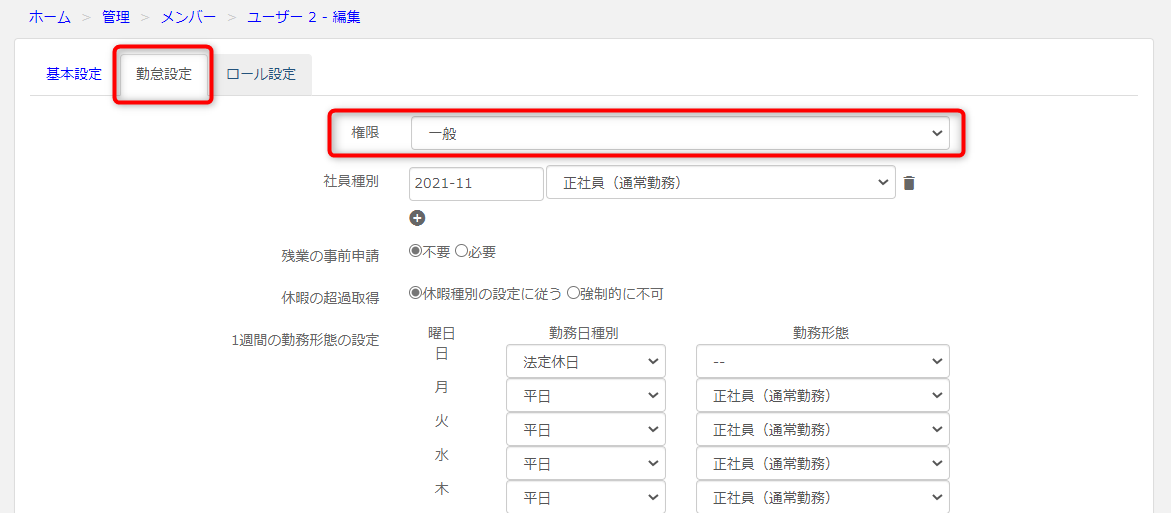Go to ホーム breadcrumb link
1171x513 pixels.
(x=50, y=17)
